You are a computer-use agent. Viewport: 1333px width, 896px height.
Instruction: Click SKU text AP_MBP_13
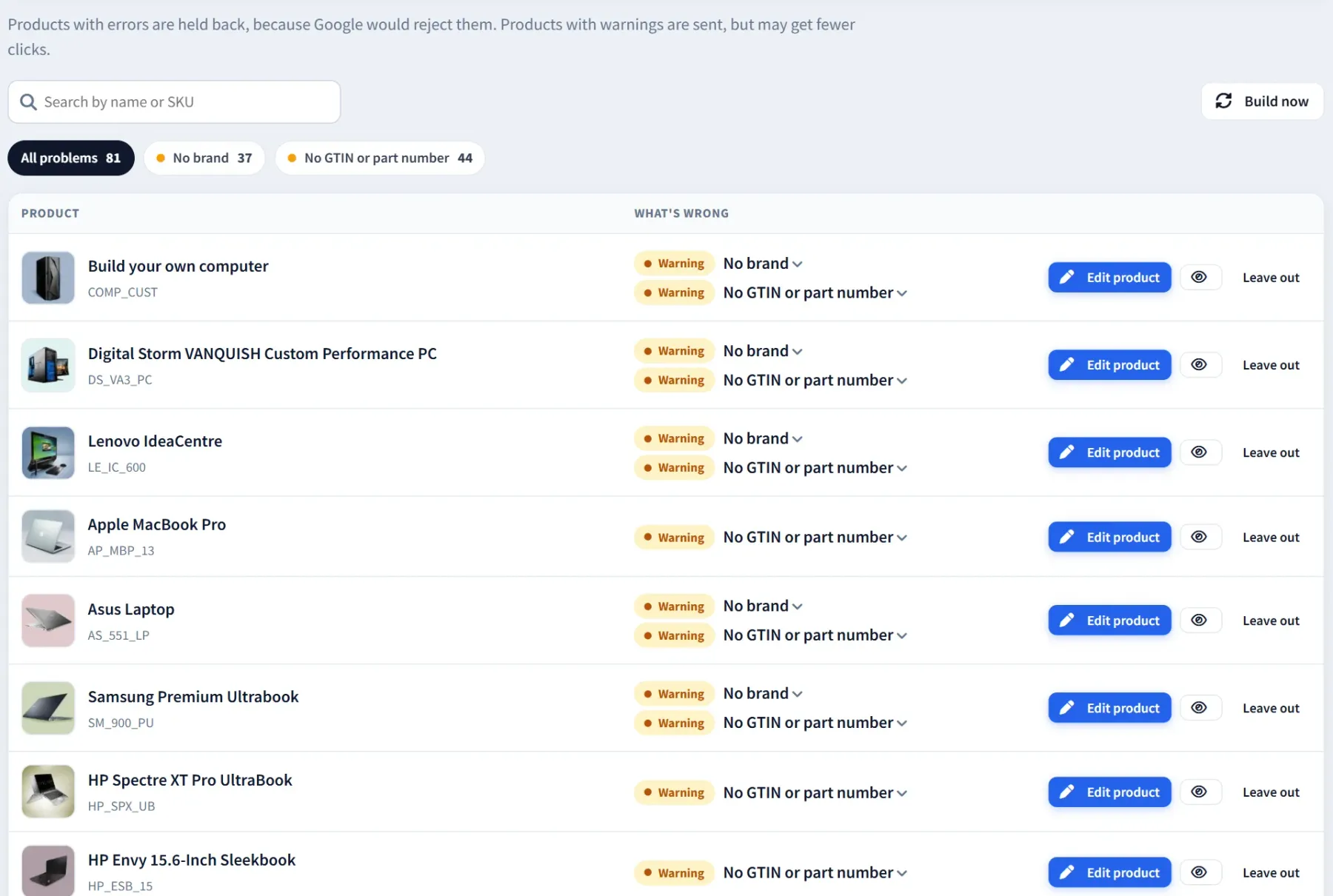[x=121, y=550]
